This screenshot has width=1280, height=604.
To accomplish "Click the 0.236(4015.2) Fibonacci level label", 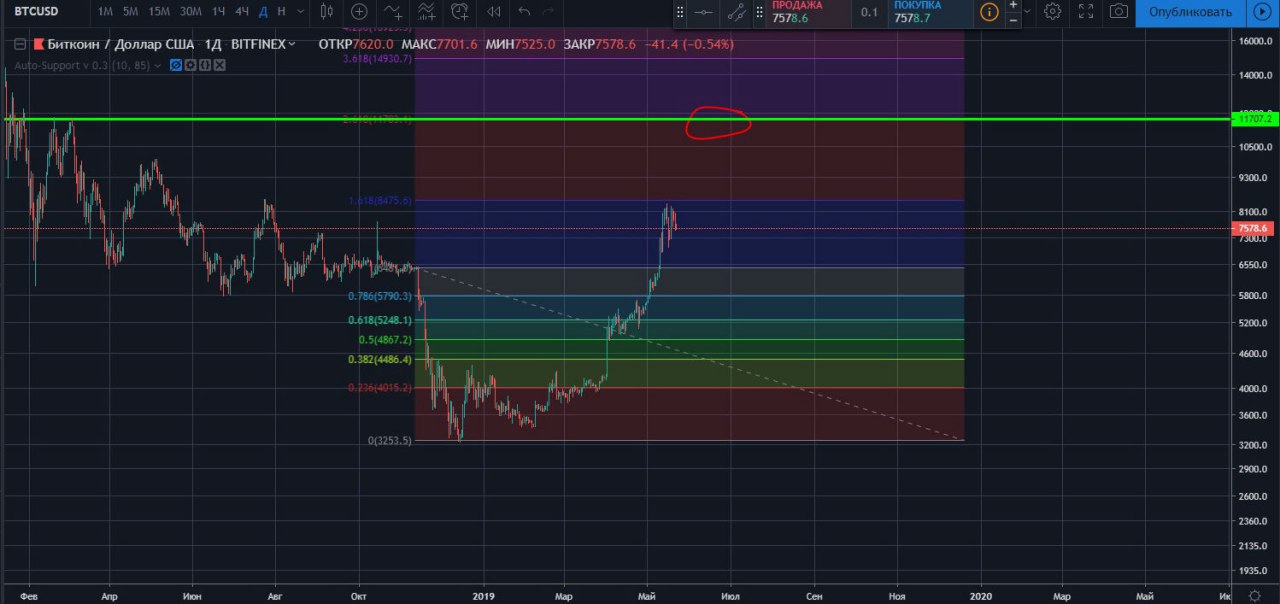I will click(x=380, y=388).
